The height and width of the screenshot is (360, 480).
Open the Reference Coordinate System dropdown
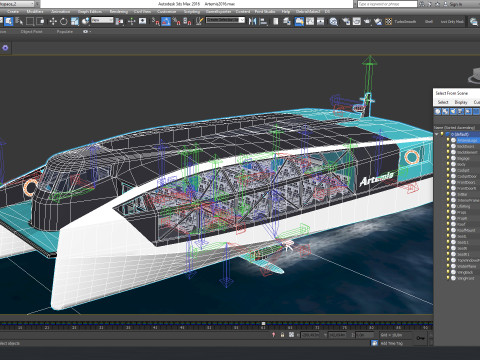pyautogui.click(x=102, y=20)
